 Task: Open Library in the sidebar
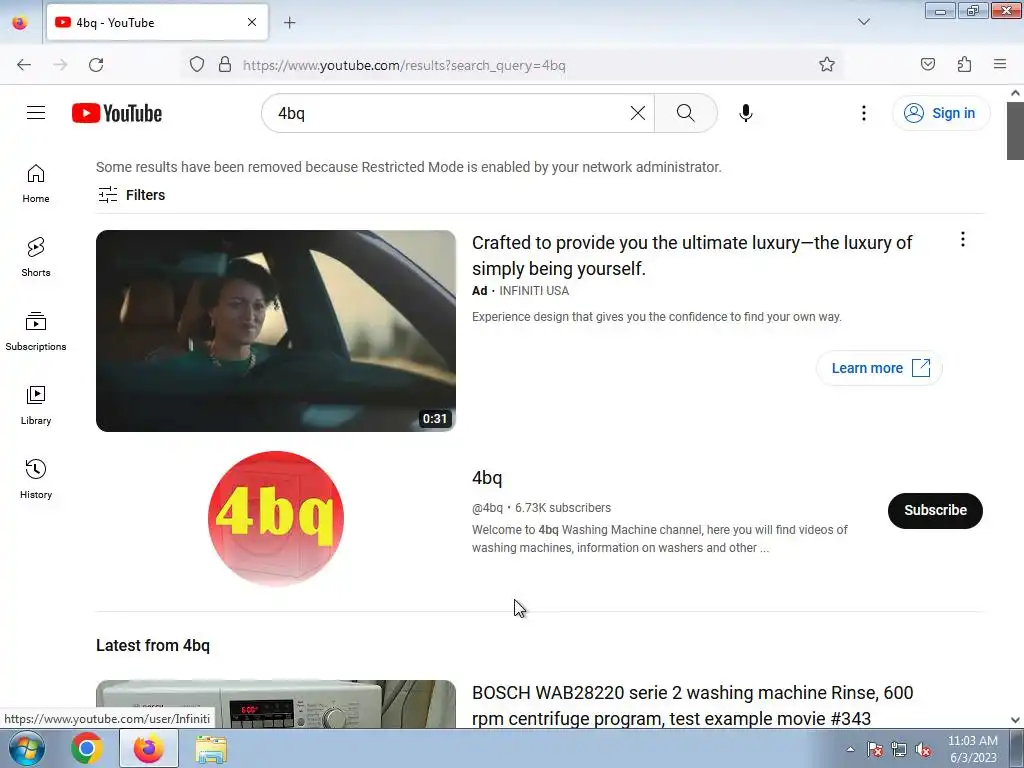coord(36,406)
